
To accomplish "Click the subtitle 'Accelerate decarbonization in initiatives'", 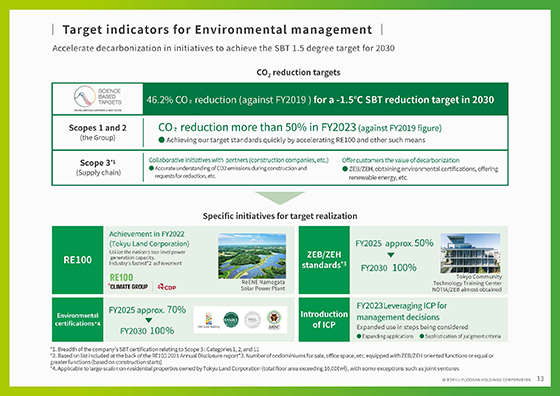I will 223,48.
